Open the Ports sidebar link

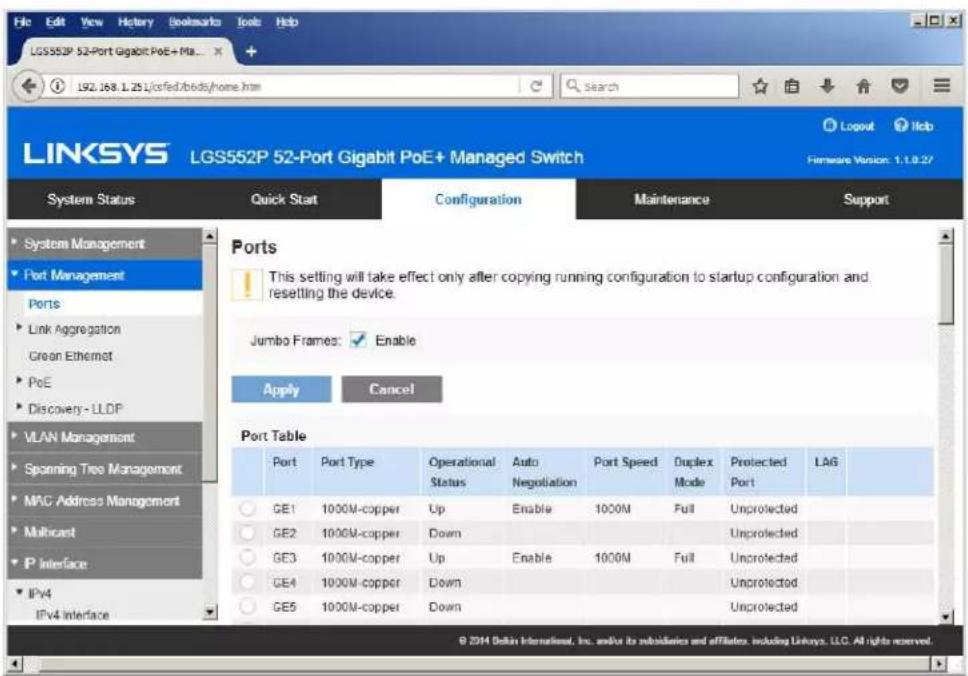[x=44, y=304]
